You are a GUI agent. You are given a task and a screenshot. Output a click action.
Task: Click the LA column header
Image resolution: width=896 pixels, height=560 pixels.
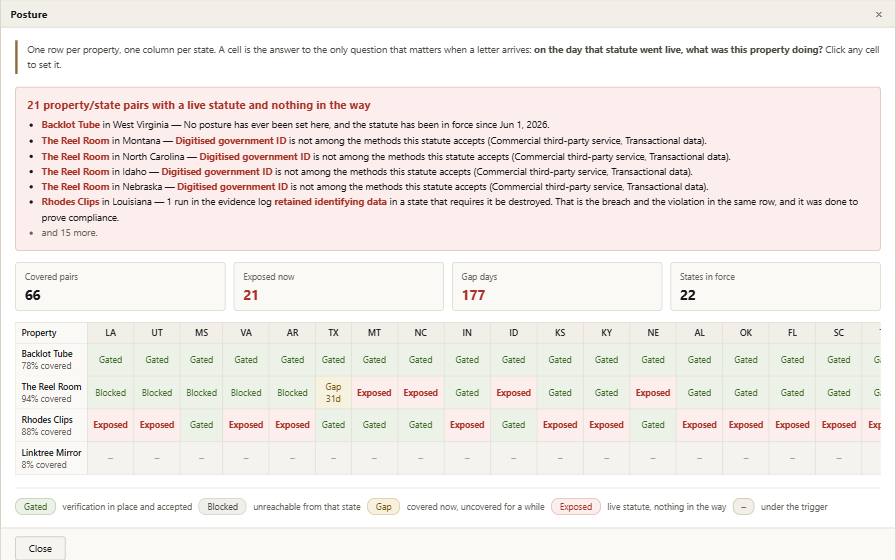tap(110, 333)
